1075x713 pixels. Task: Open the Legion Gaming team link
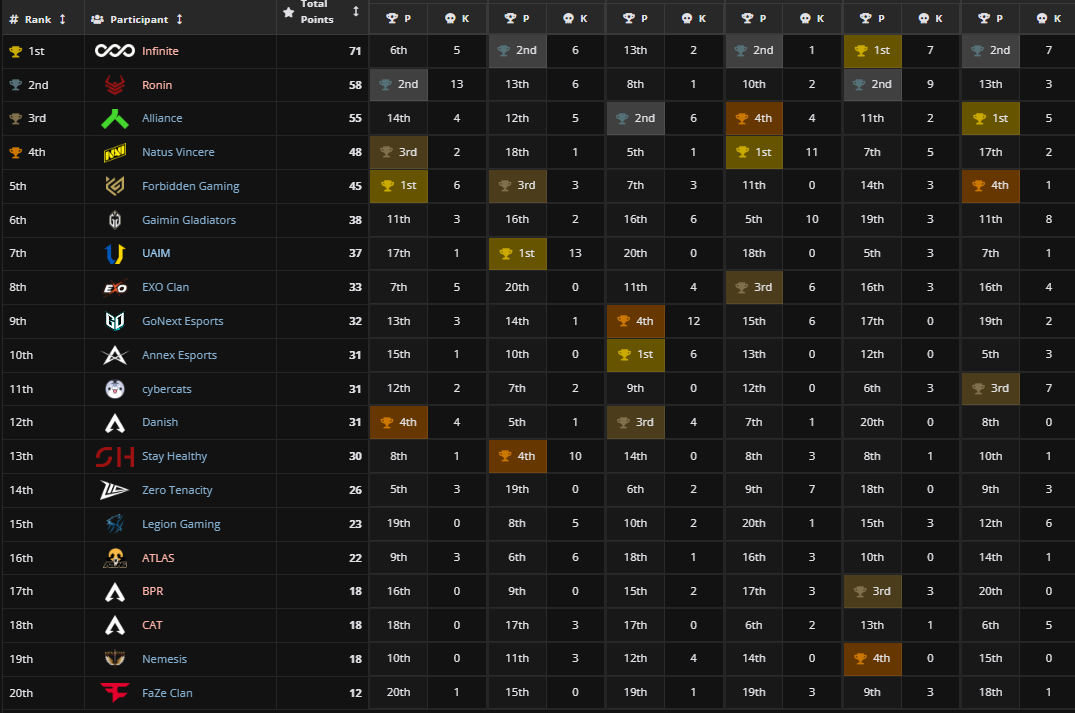[181, 524]
